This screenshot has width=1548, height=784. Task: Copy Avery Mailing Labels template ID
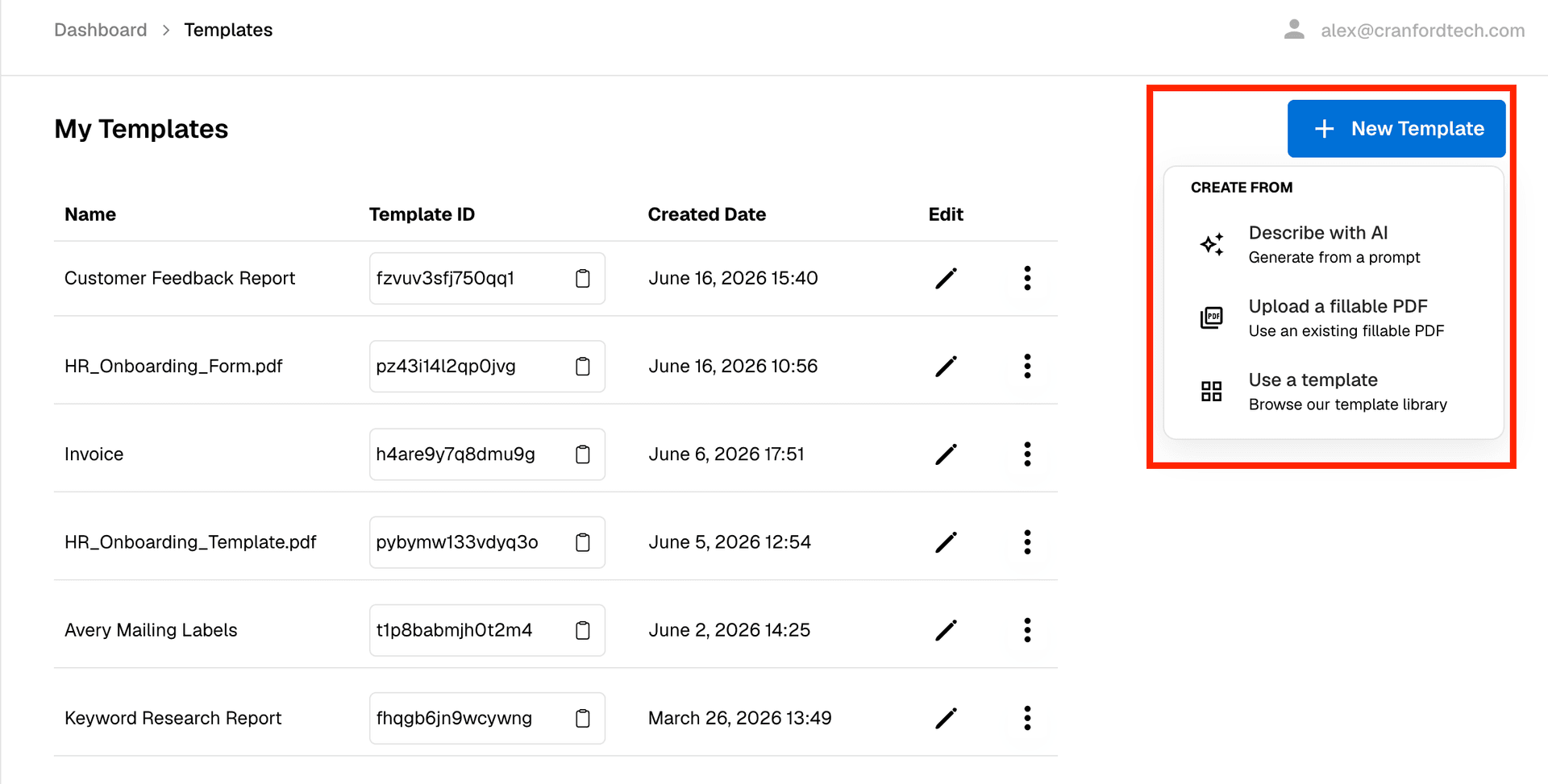pos(583,629)
